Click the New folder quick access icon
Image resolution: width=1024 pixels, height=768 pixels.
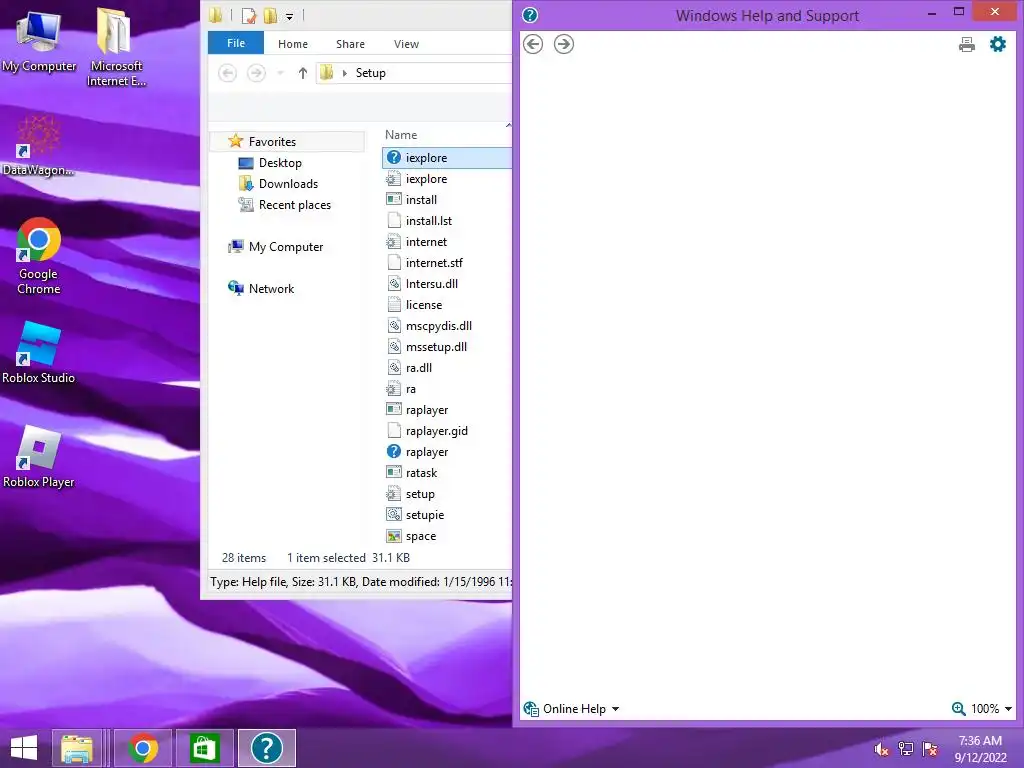(270, 16)
